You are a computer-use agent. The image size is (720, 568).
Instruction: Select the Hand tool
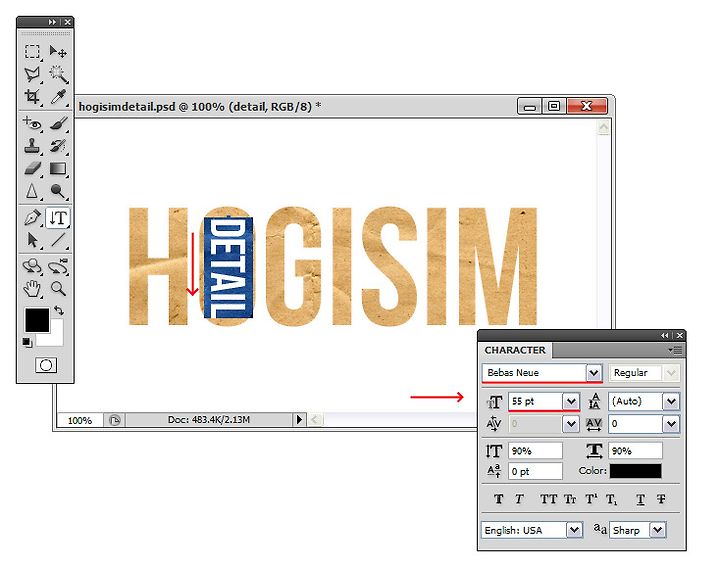(x=32, y=289)
